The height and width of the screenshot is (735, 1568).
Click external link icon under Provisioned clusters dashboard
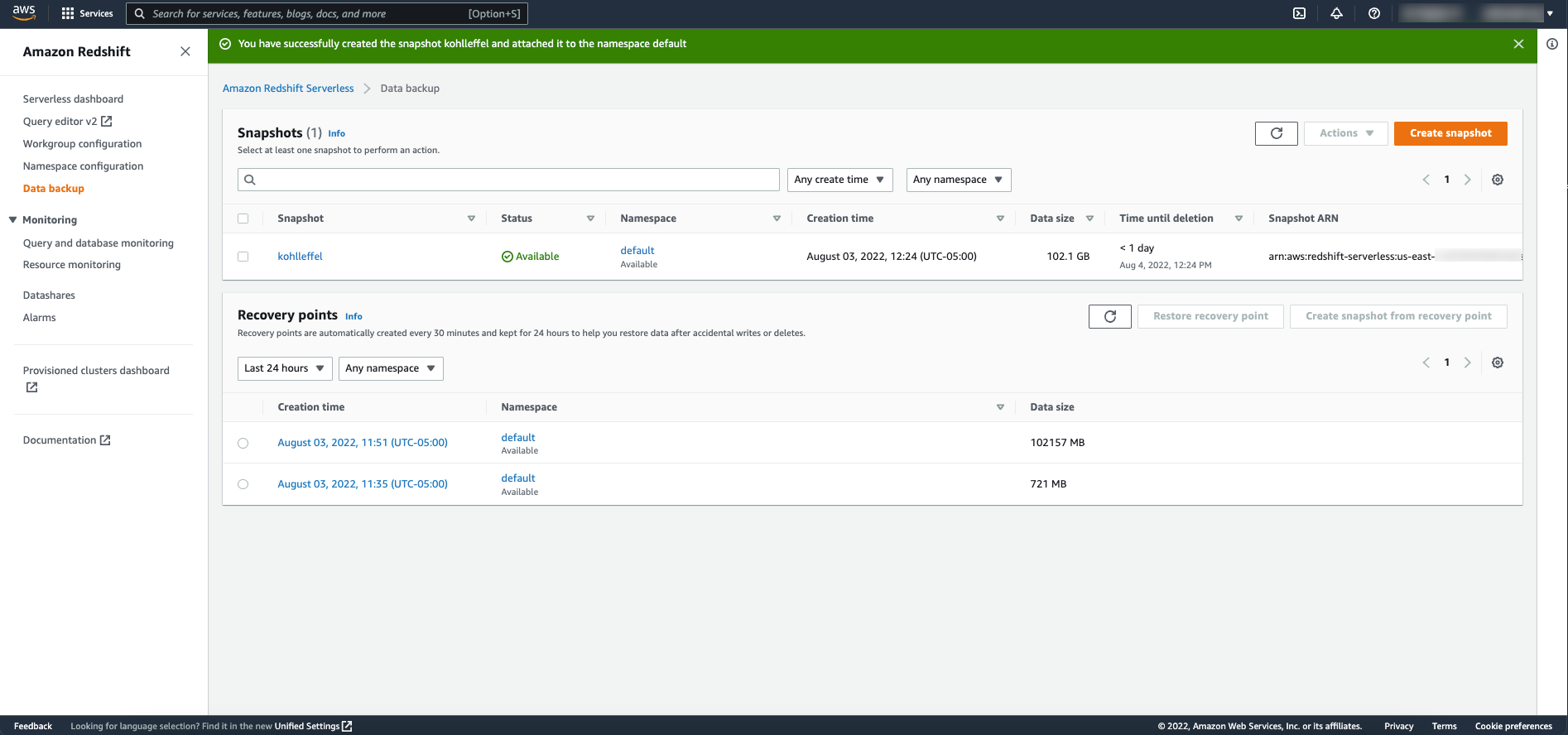pyautogui.click(x=31, y=387)
